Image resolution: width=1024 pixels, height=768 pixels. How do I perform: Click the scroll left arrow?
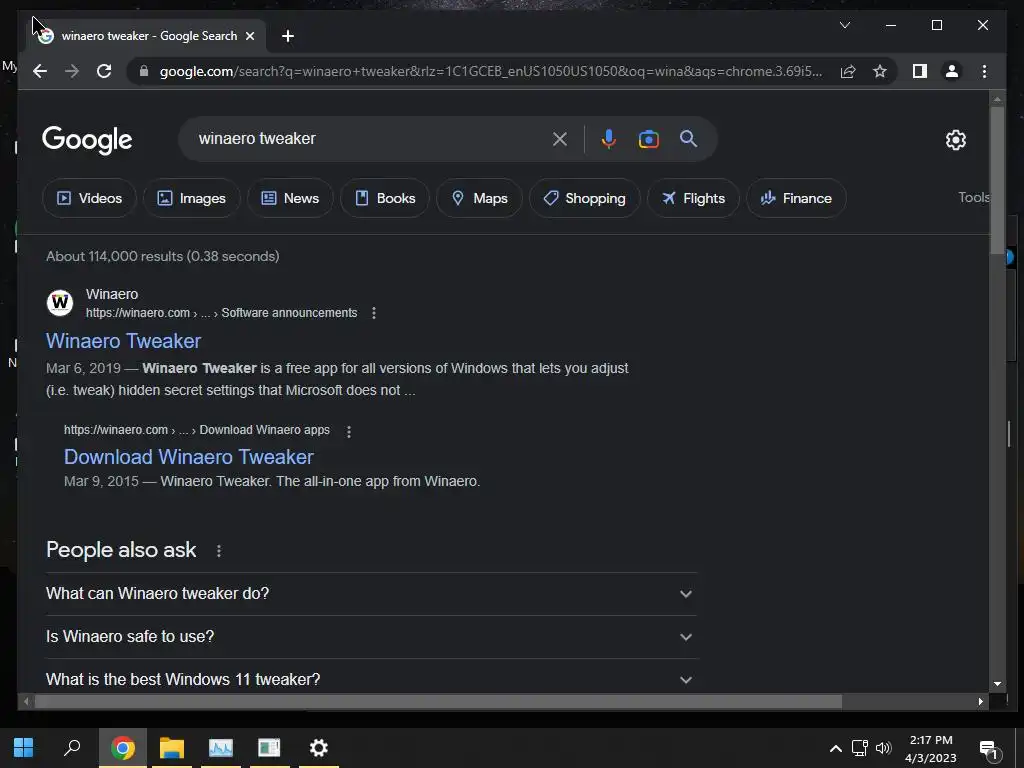[x=26, y=701]
